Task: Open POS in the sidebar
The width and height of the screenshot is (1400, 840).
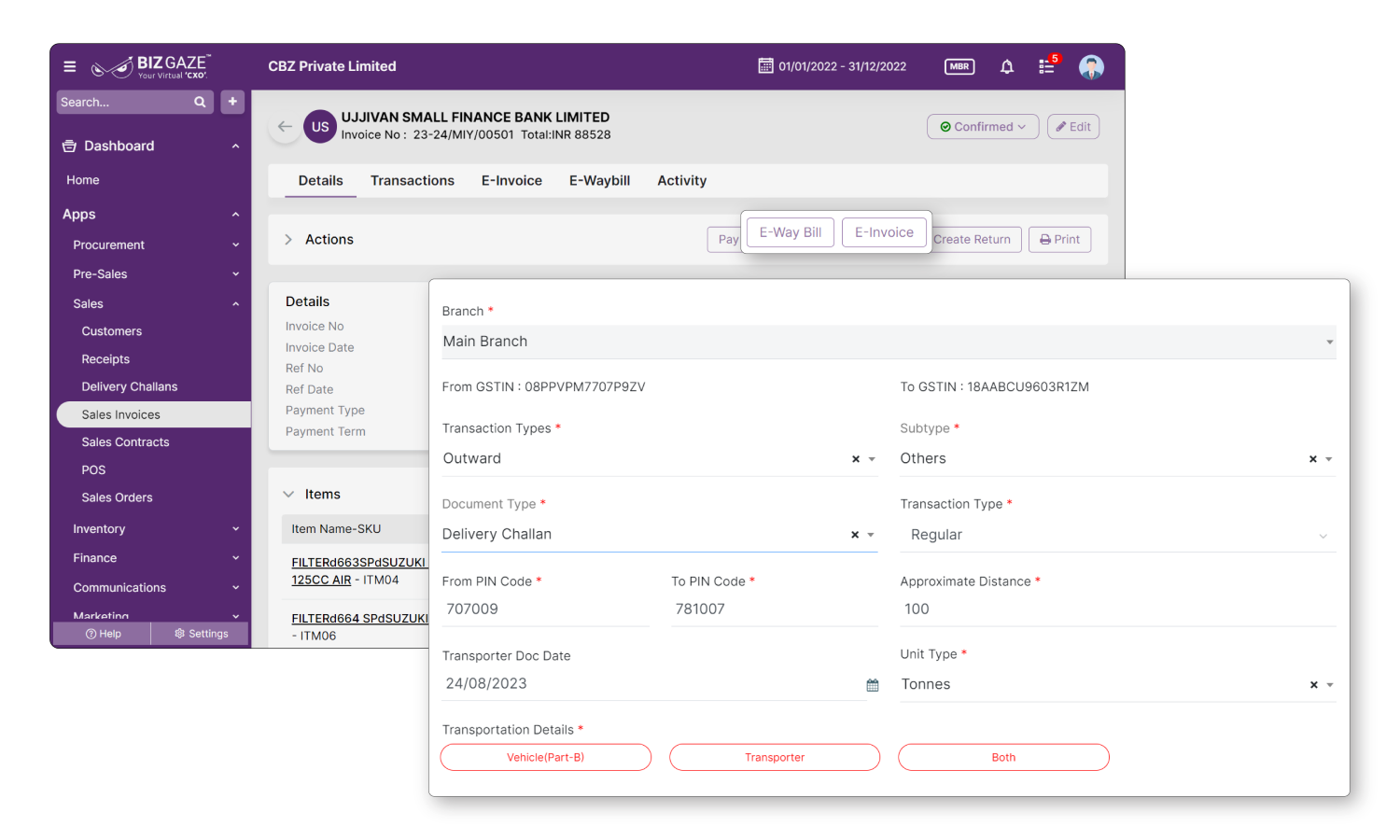Action: [x=93, y=469]
